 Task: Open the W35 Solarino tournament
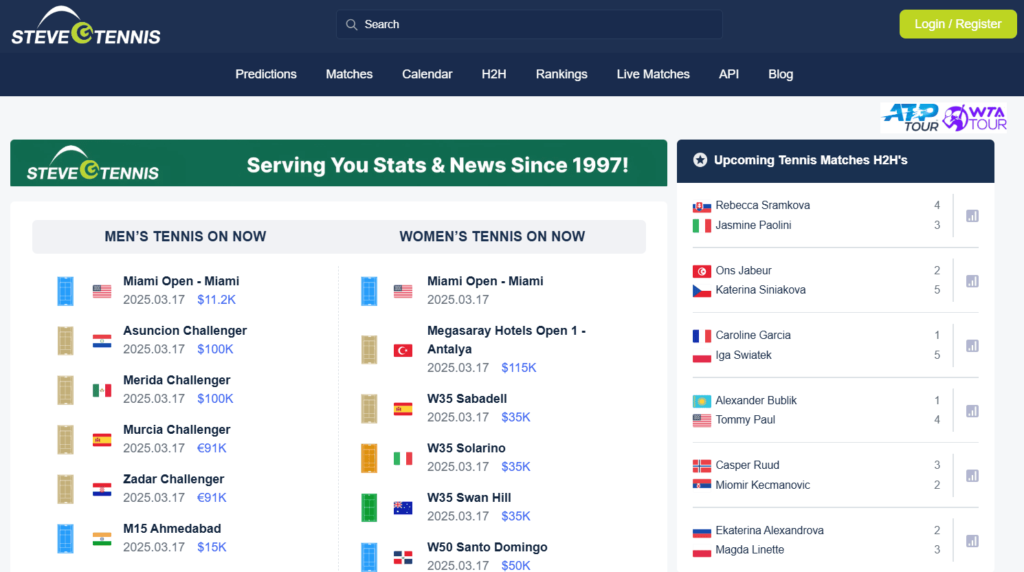click(466, 449)
